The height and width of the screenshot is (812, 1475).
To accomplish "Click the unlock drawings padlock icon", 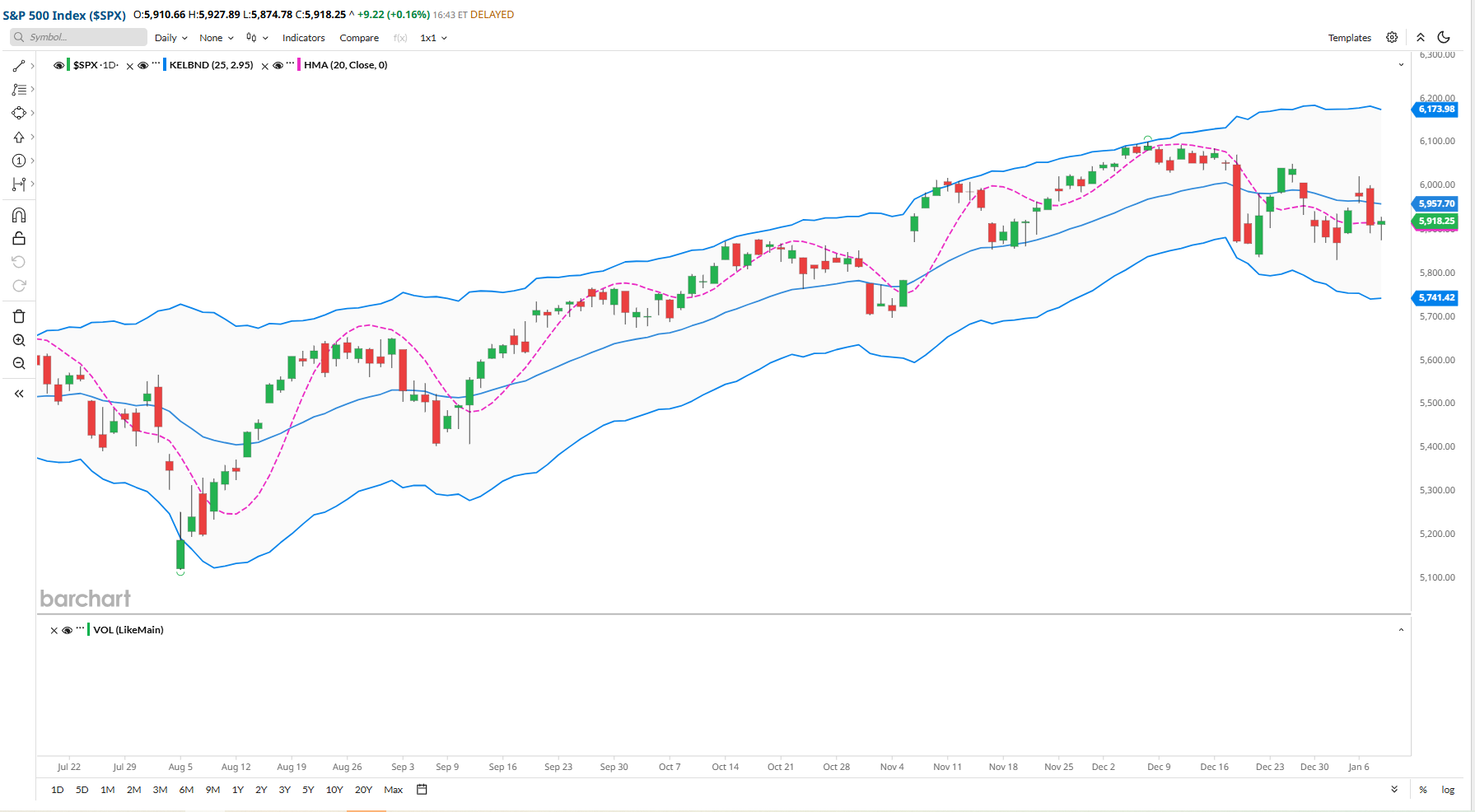I will [x=19, y=239].
